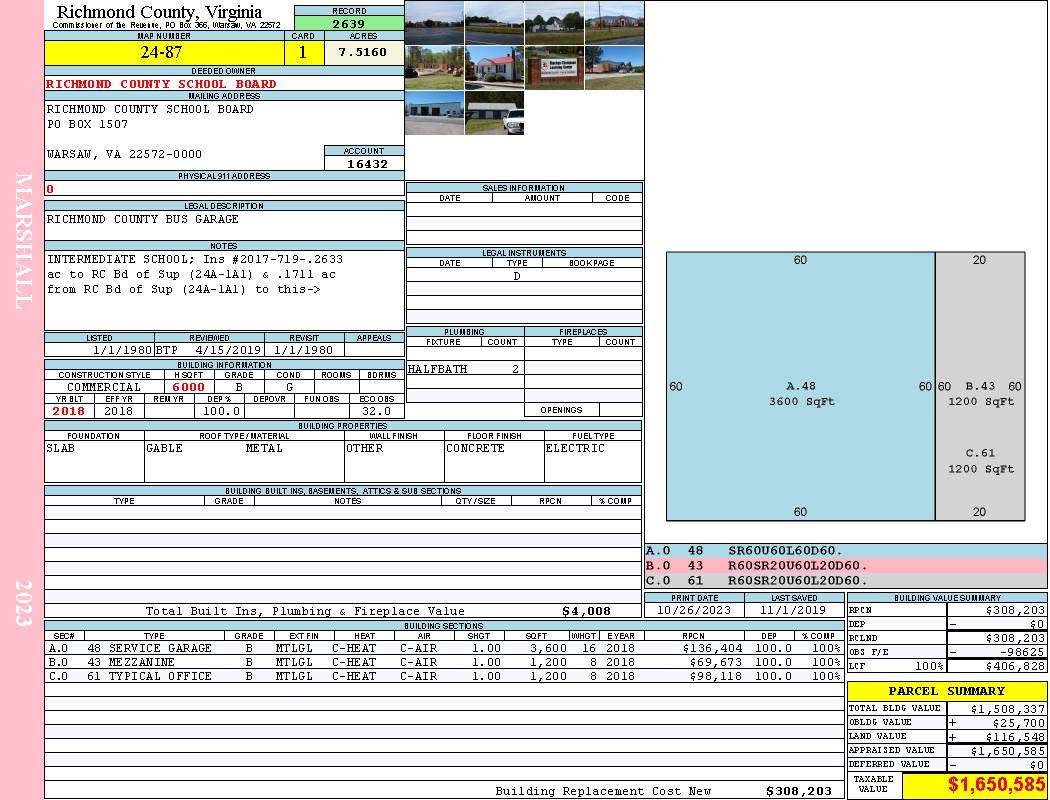
Task: Click the legal description Richmond County Bus Garage
Action: tap(143, 219)
